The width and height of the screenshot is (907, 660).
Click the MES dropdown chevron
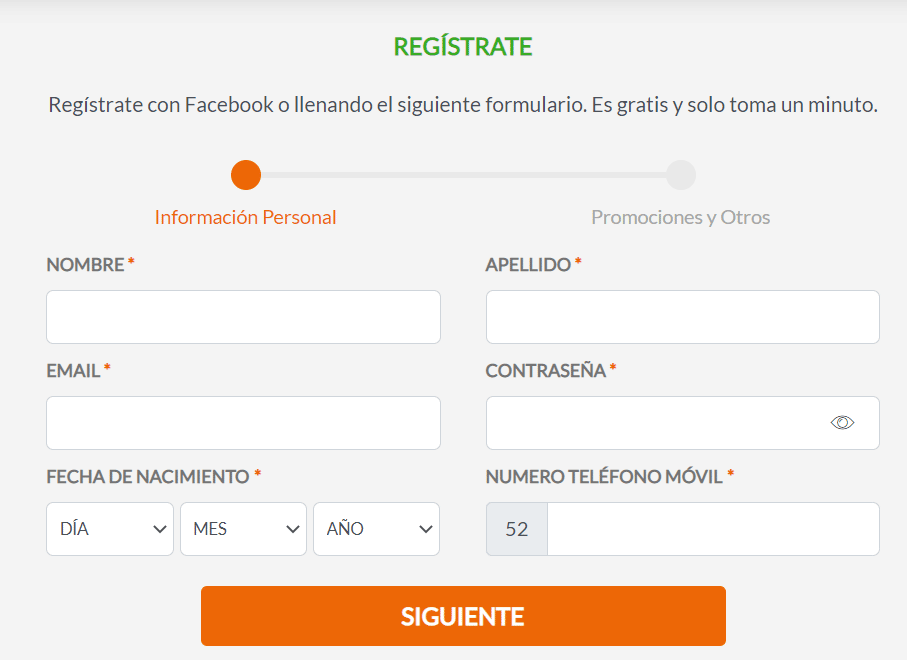(293, 528)
